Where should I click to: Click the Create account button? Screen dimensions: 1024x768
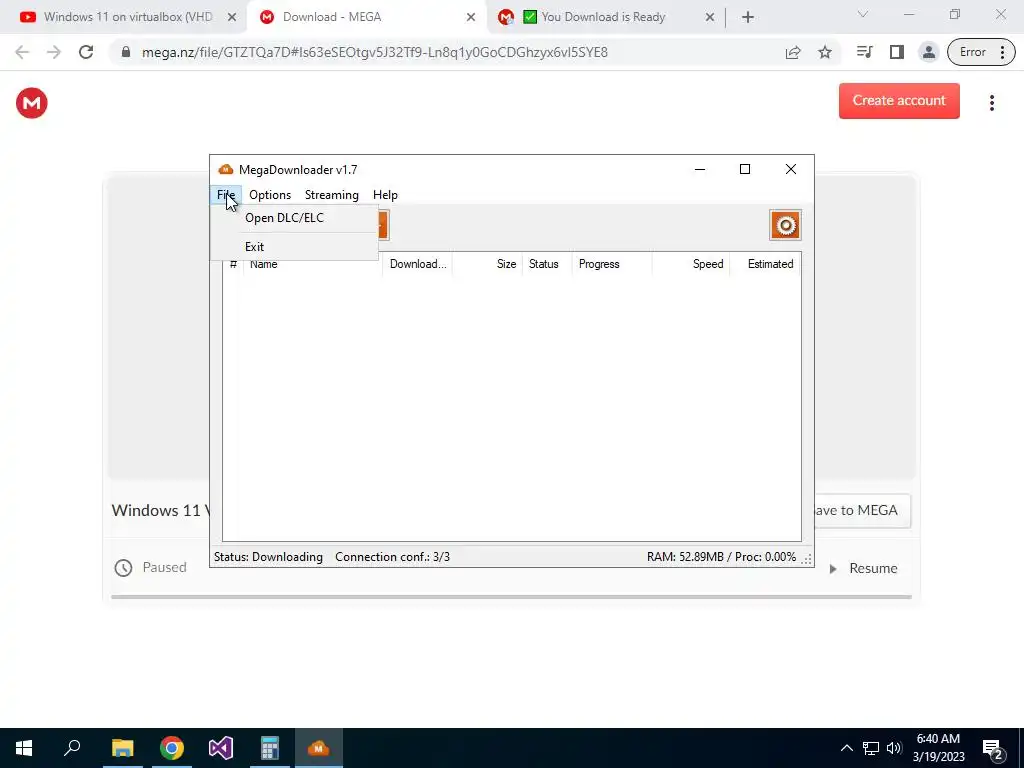click(899, 101)
